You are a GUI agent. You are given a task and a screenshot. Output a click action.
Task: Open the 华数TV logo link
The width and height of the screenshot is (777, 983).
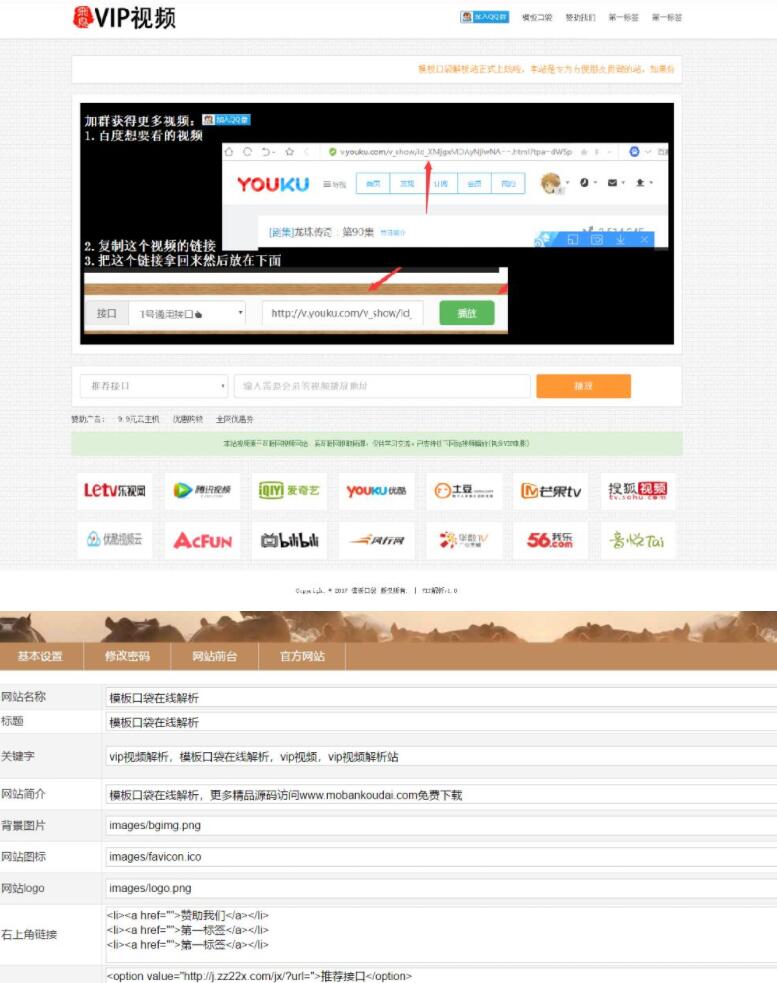coord(463,540)
